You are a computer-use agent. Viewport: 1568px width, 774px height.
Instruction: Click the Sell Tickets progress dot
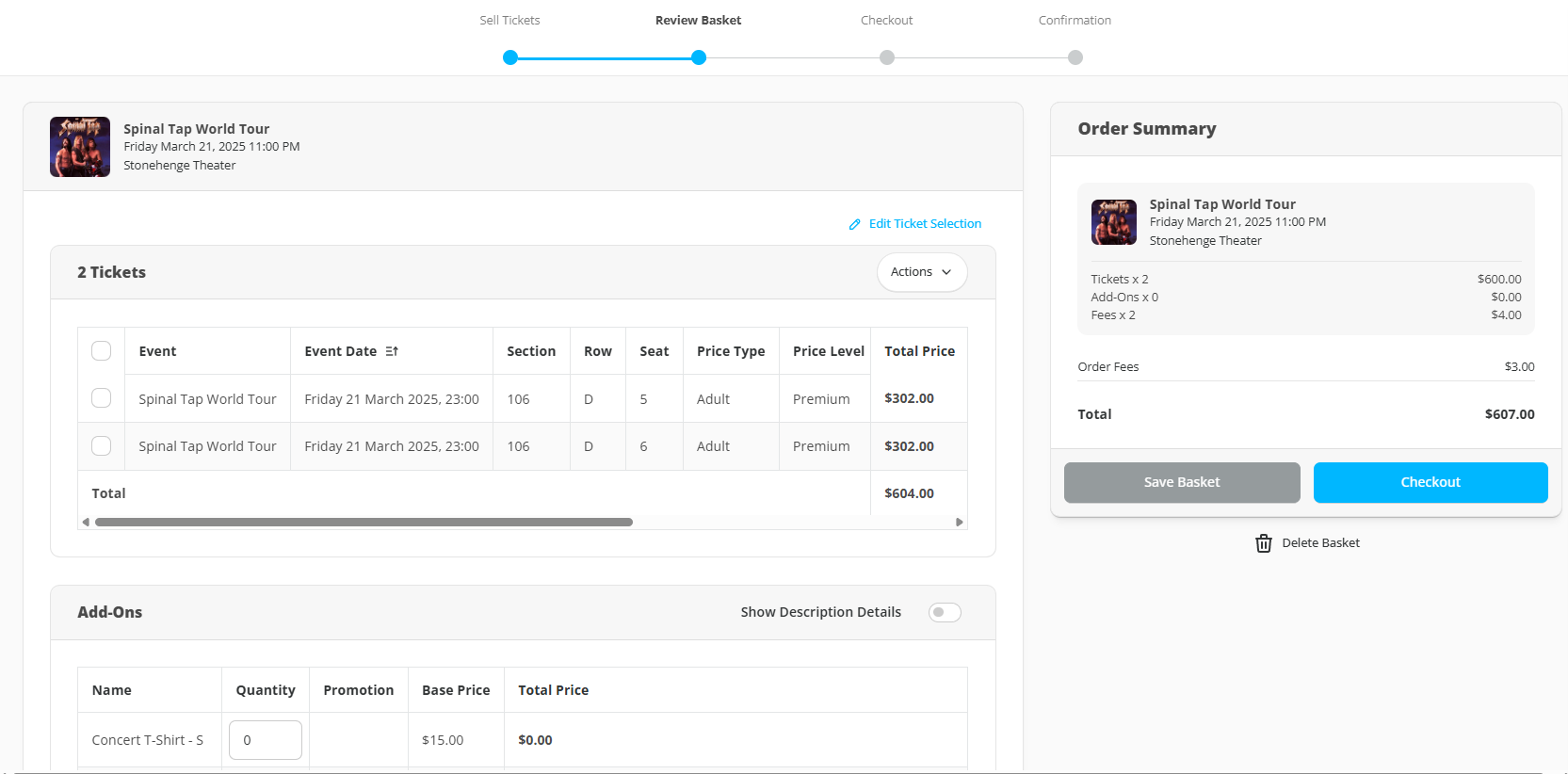pos(510,57)
